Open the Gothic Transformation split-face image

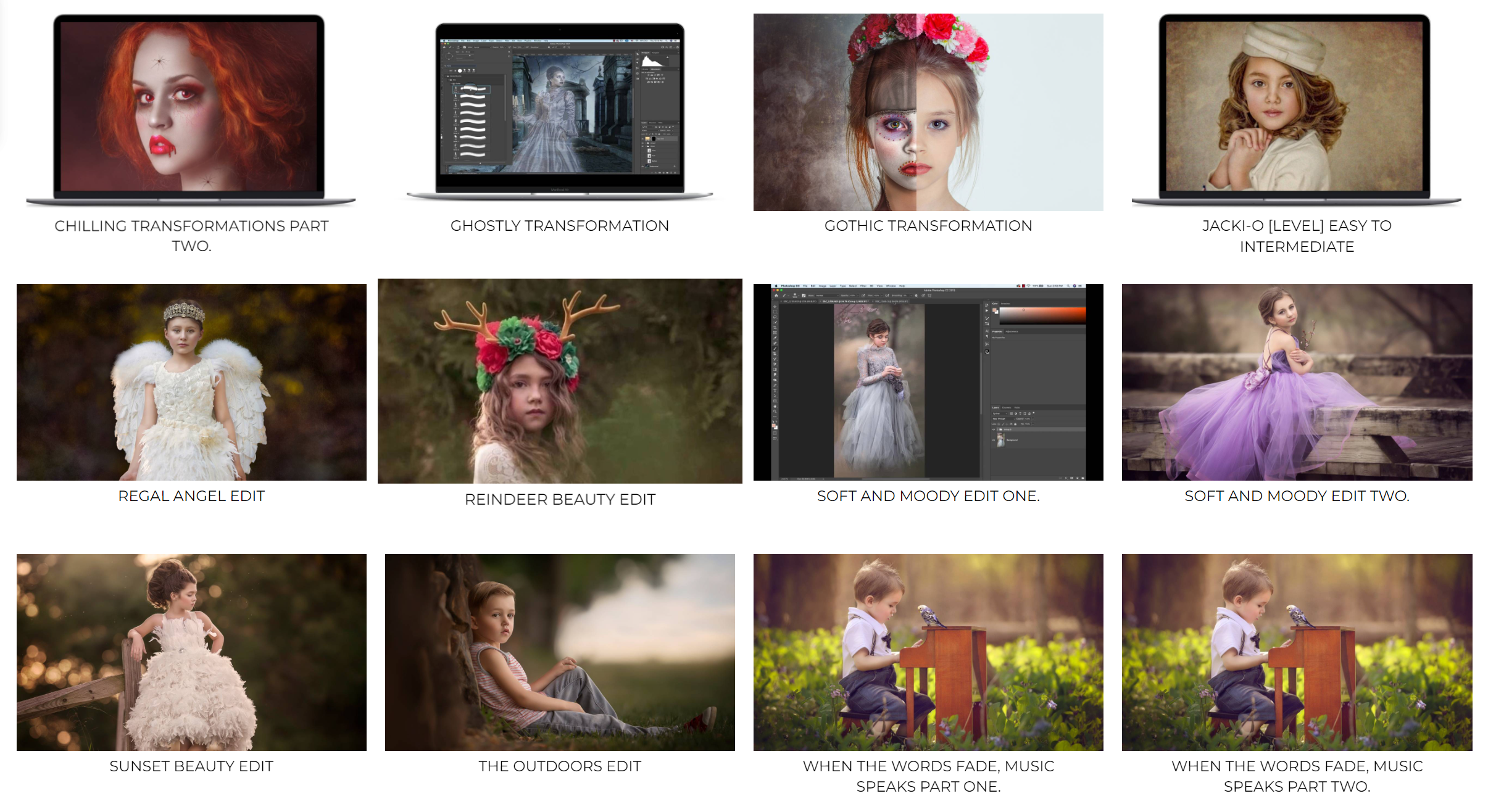[x=928, y=112]
